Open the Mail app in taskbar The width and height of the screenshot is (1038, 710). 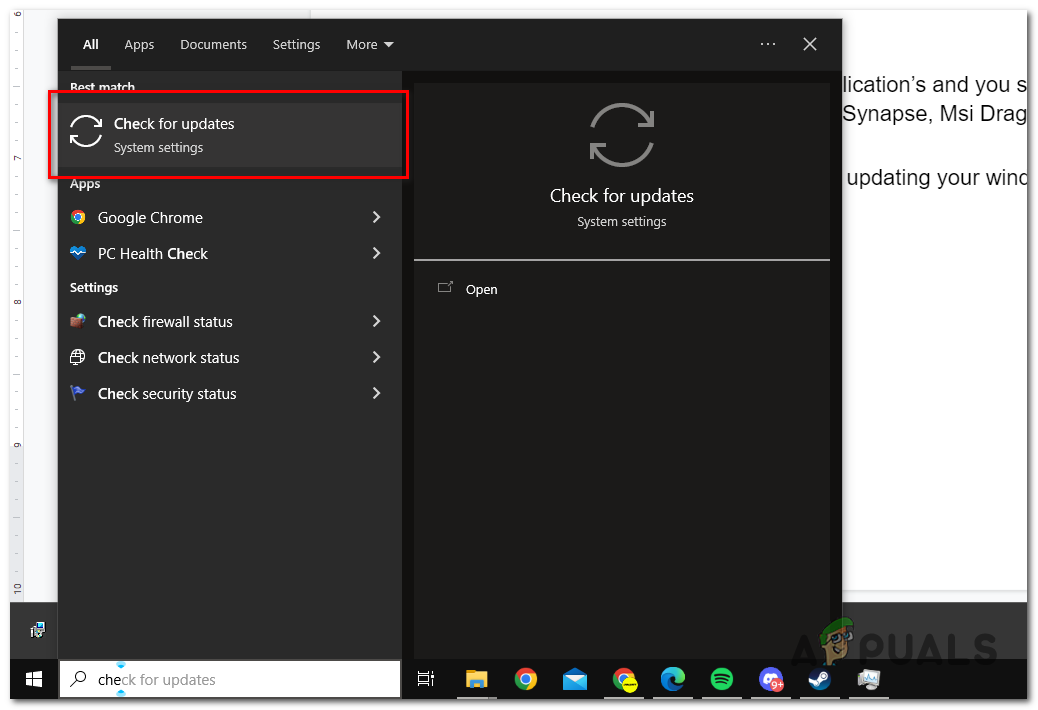point(574,679)
